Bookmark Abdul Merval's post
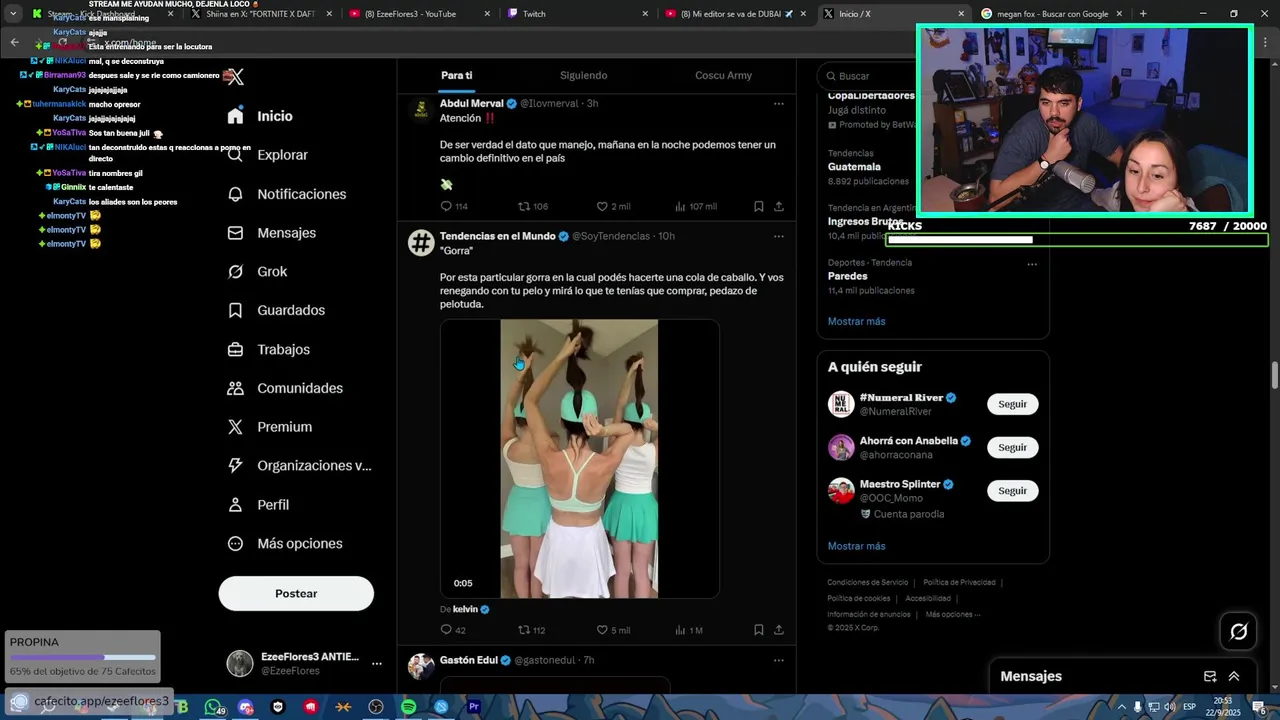This screenshot has width=1280, height=720. 758,206
